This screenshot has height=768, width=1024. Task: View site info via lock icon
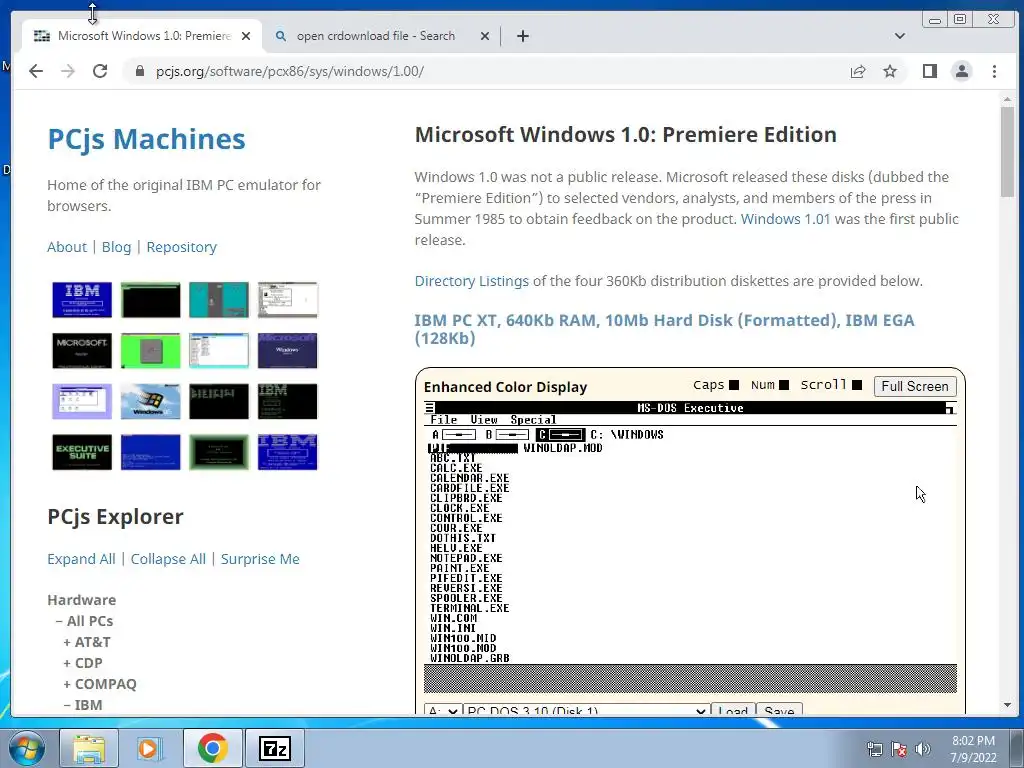[140, 71]
